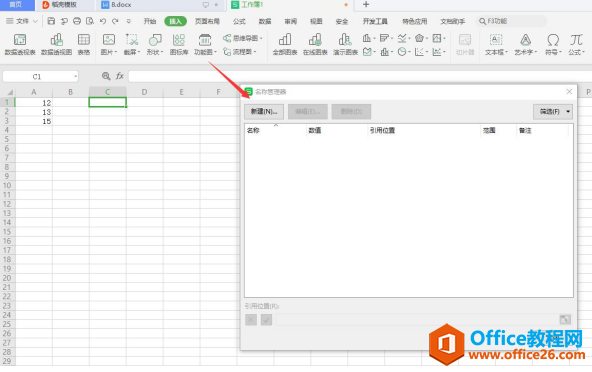This screenshot has height=372, width=592.
Task: Insert a line chart
Action: (402, 38)
